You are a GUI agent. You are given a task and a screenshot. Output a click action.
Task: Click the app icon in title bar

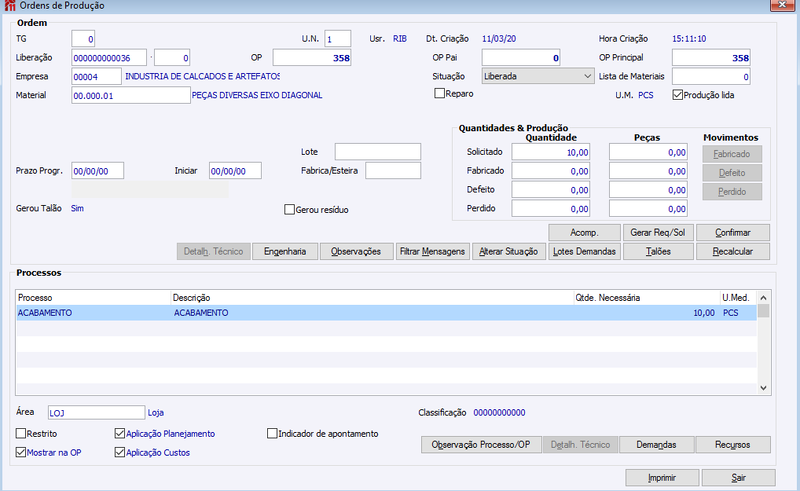(x=9, y=6)
